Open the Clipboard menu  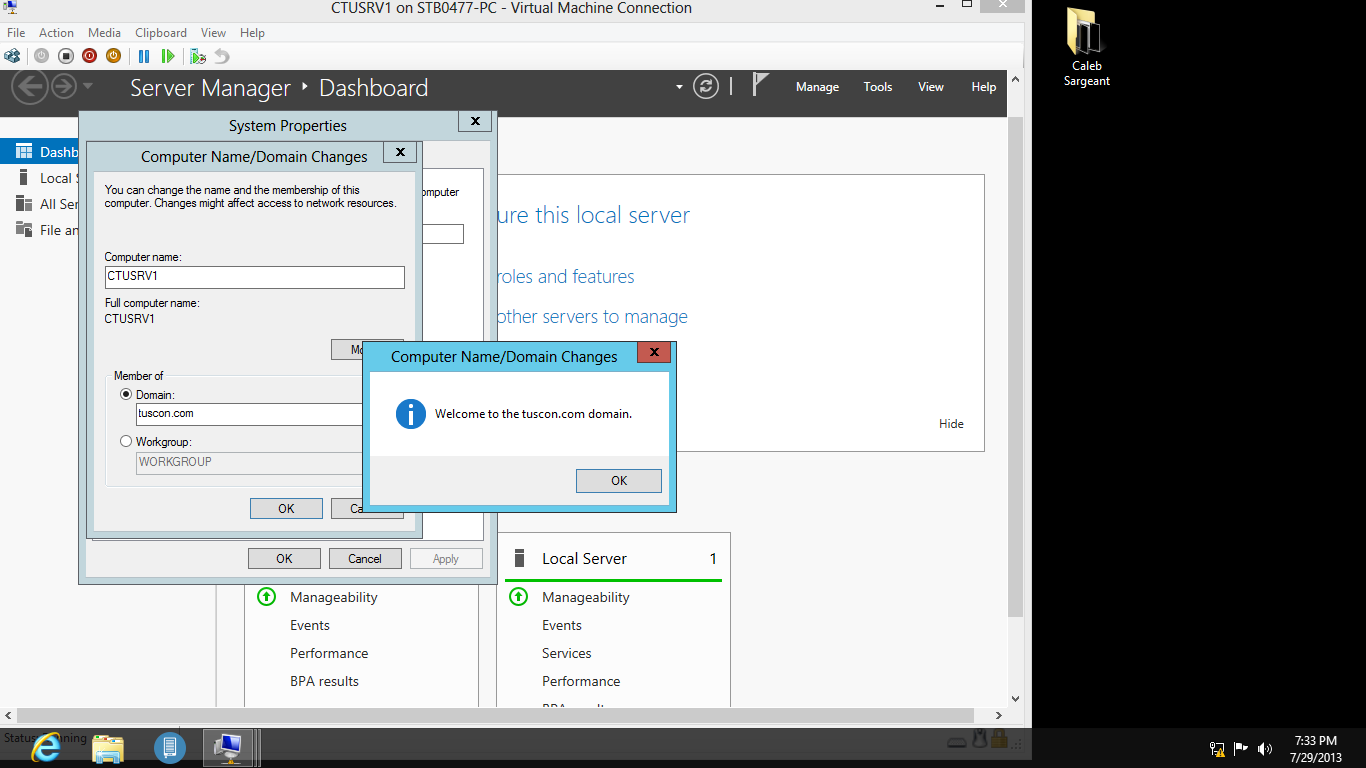(161, 33)
